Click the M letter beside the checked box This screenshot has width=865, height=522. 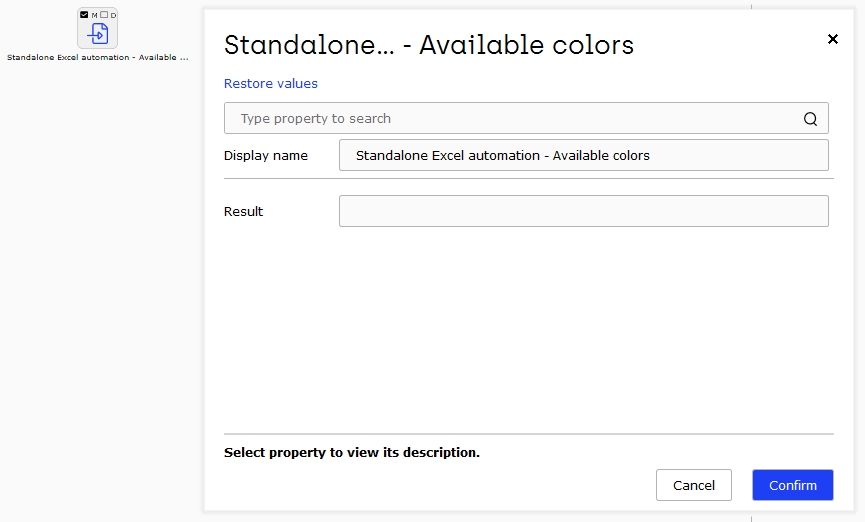click(x=94, y=15)
